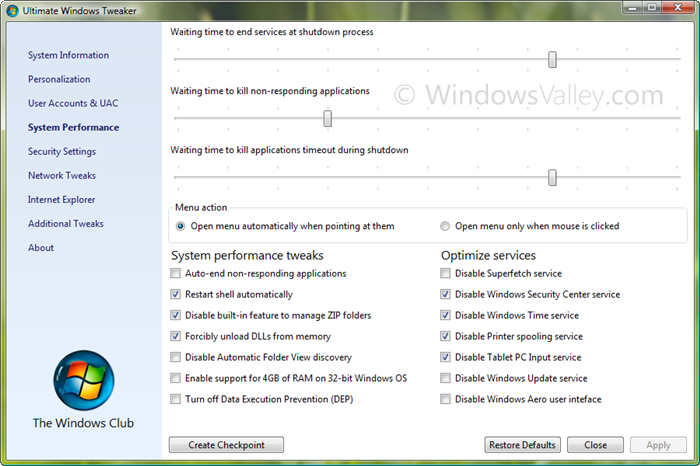700x466 pixels.
Task: Uncheck Disable Printer spooling service
Action: point(445,336)
